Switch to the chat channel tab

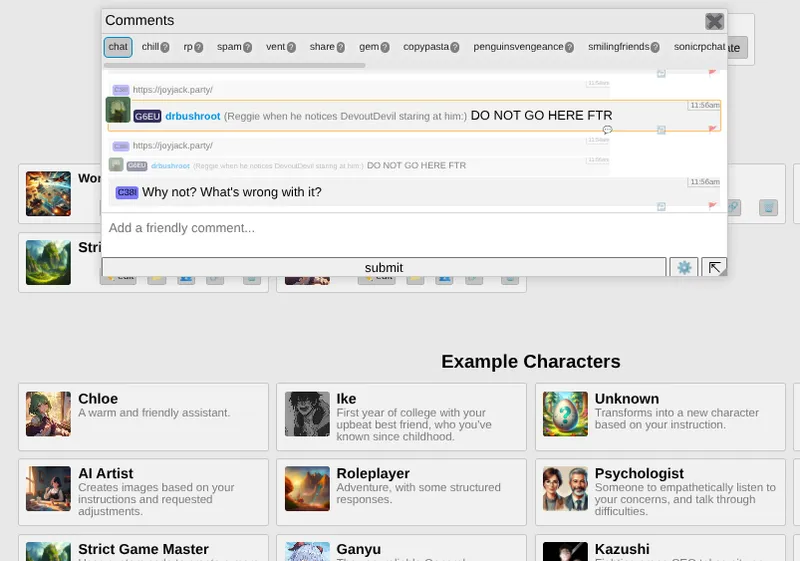(x=118, y=47)
